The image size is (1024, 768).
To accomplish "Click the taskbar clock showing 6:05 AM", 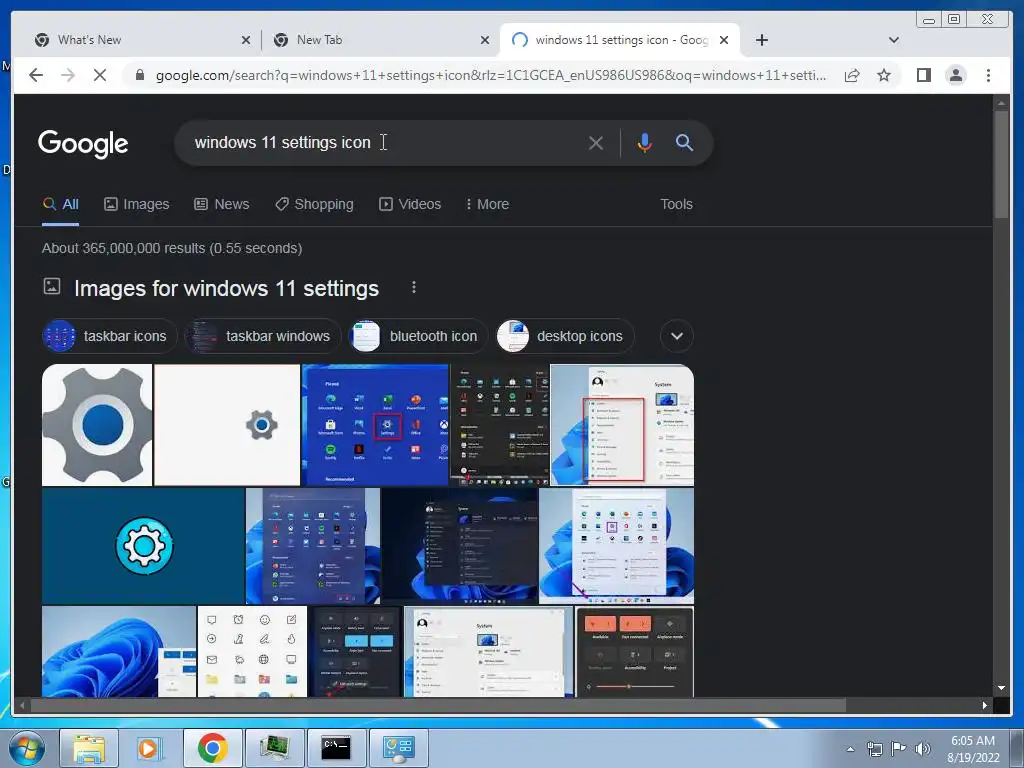I will [x=973, y=748].
